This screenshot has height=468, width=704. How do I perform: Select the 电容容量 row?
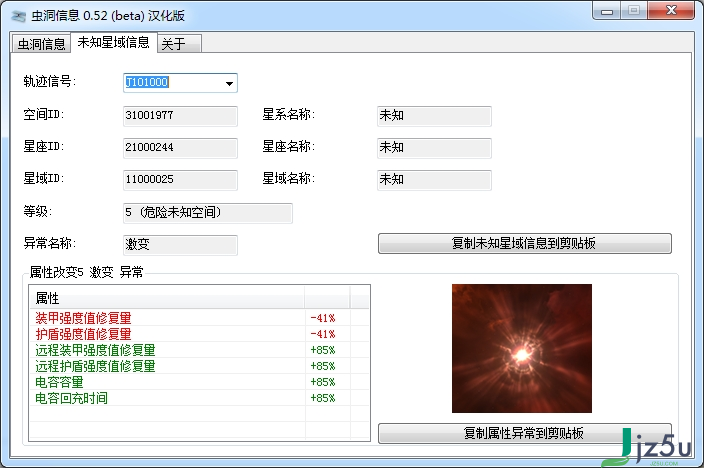[x=199, y=382]
